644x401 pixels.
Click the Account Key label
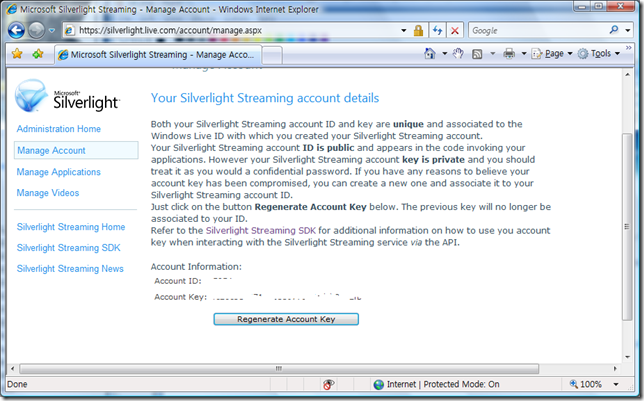click(x=180, y=297)
